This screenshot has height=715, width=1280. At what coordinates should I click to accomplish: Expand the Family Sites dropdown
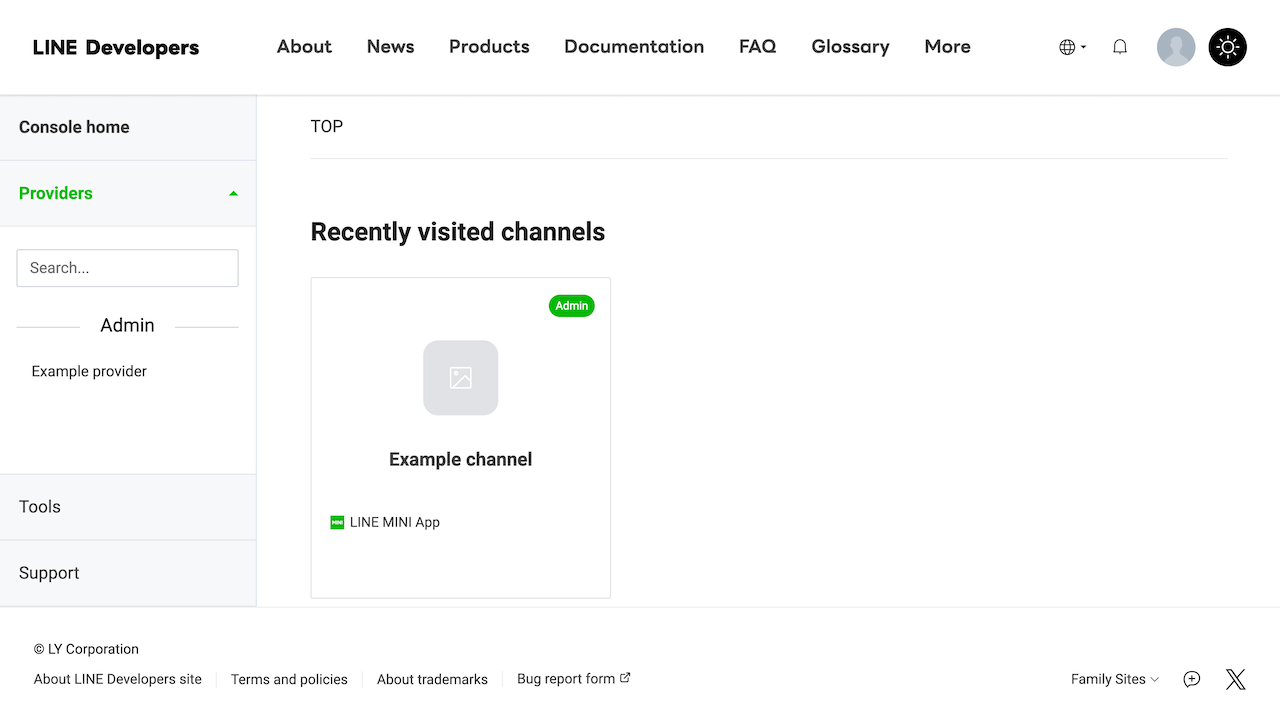[x=1114, y=679]
